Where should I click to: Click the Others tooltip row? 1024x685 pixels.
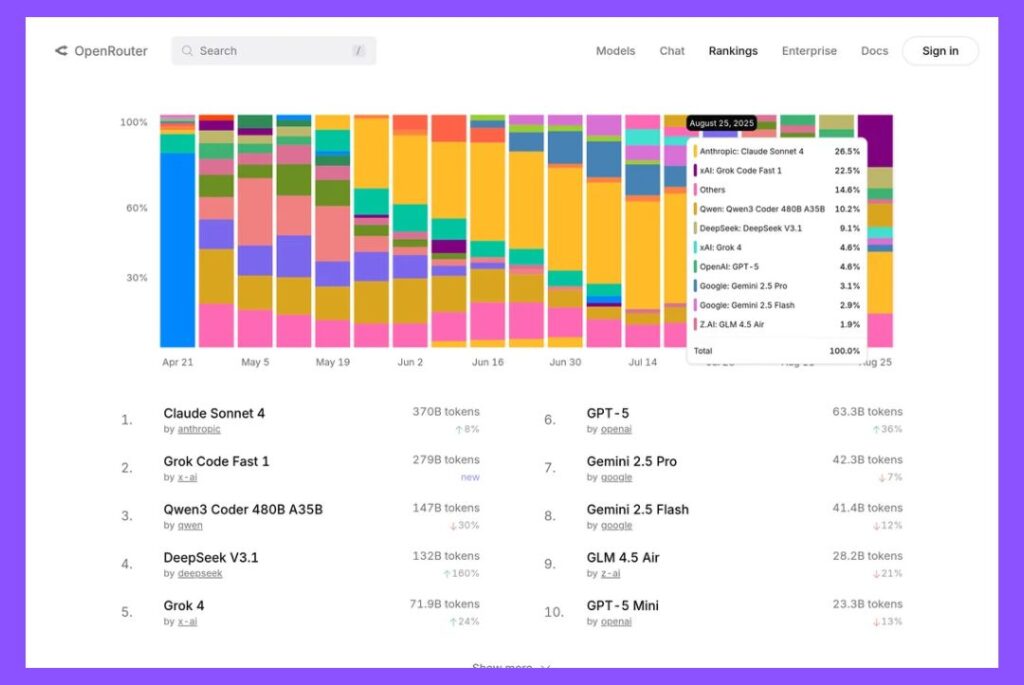pos(776,190)
